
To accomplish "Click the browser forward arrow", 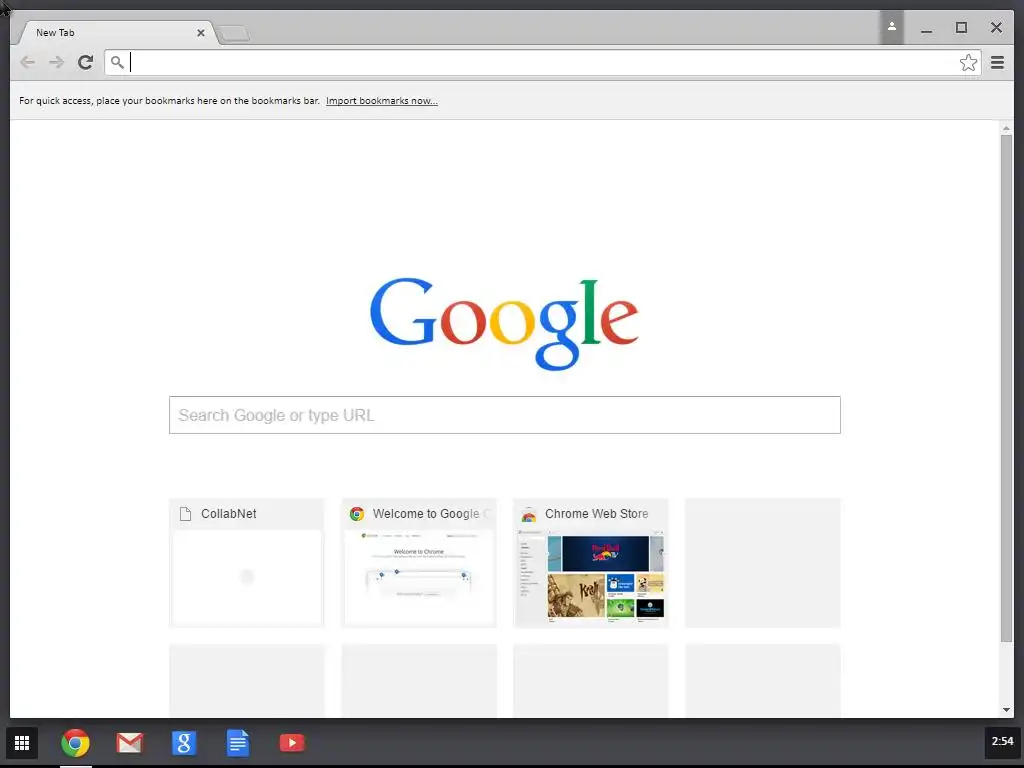I will point(56,62).
